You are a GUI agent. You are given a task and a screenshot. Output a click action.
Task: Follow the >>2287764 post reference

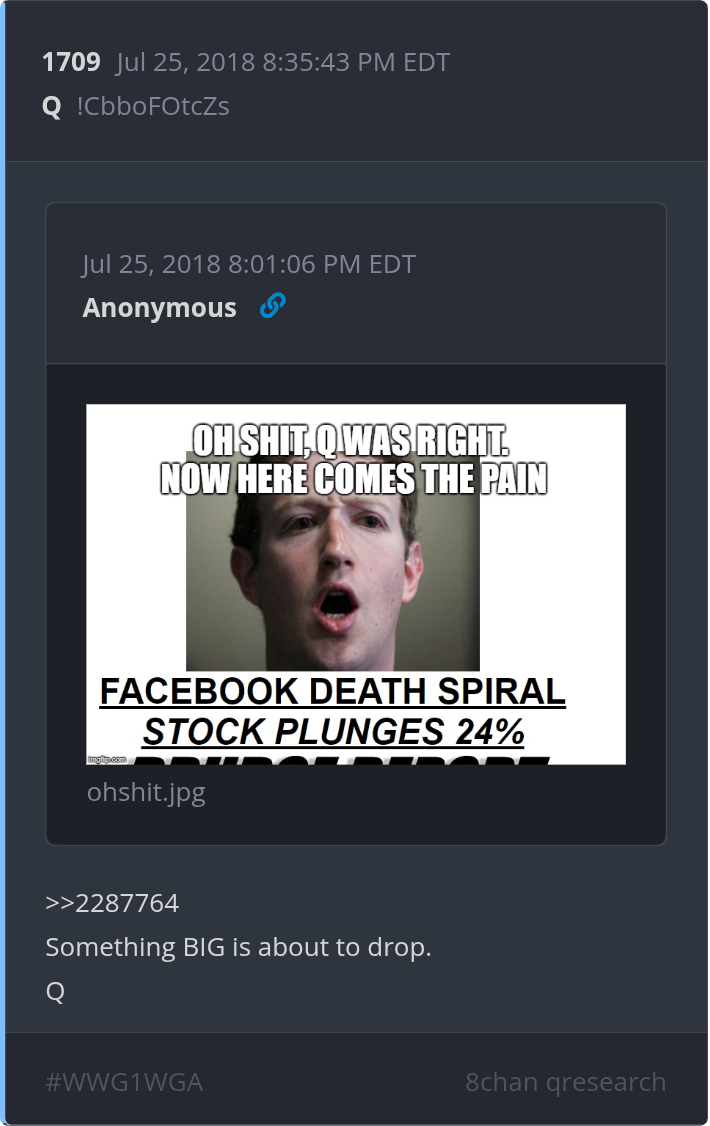coord(112,903)
